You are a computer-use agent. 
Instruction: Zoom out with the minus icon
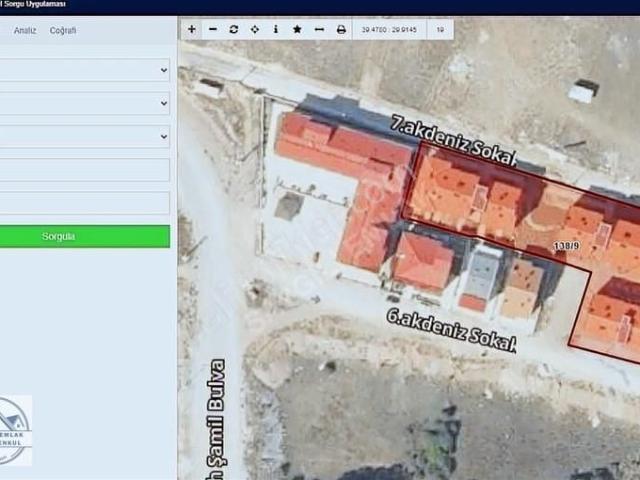(213, 29)
